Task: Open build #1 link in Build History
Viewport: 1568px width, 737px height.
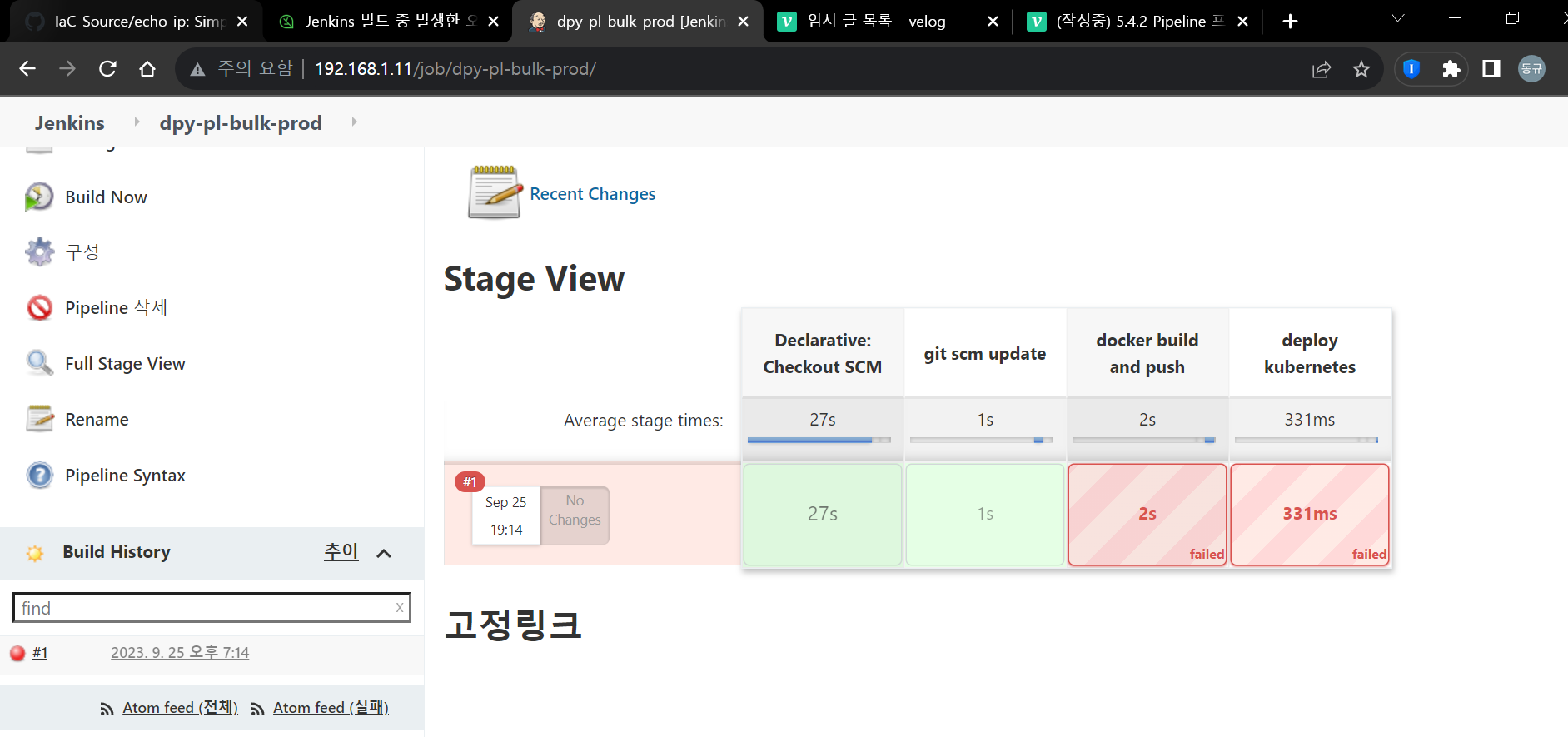Action: click(x=40, y=653)
